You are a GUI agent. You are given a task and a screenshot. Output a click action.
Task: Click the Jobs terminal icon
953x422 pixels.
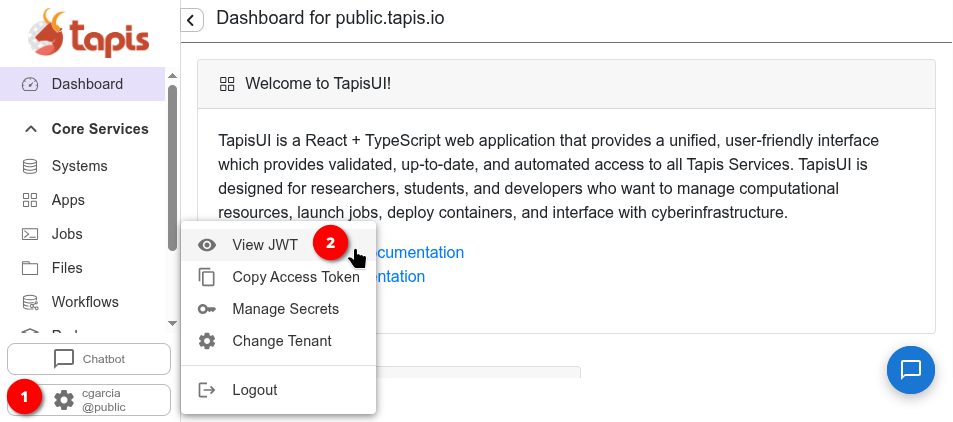point(30,234)
